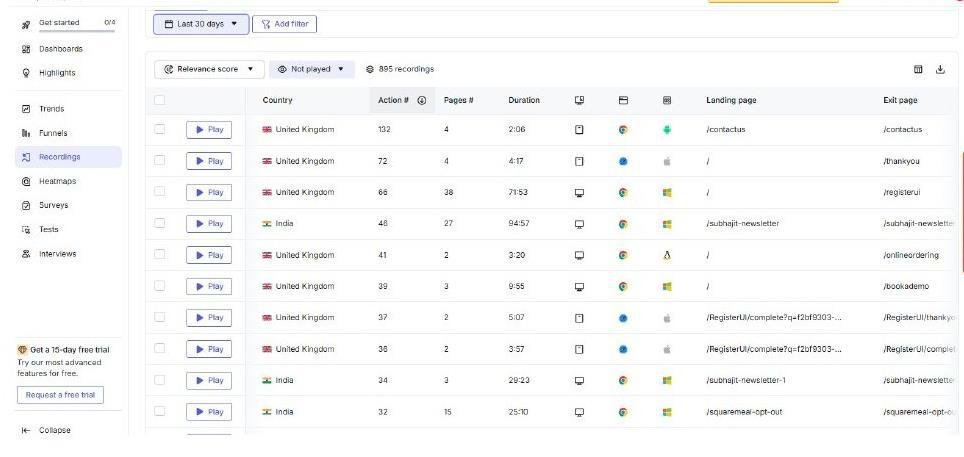Screen dimensions: 964x457
Task: Click the browser column header icon
Action: point(623,100)
